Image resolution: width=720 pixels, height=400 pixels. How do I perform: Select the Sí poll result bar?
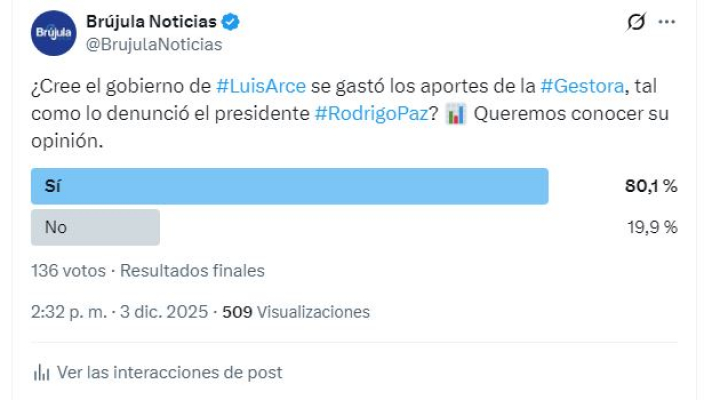(x=290, y=186)
